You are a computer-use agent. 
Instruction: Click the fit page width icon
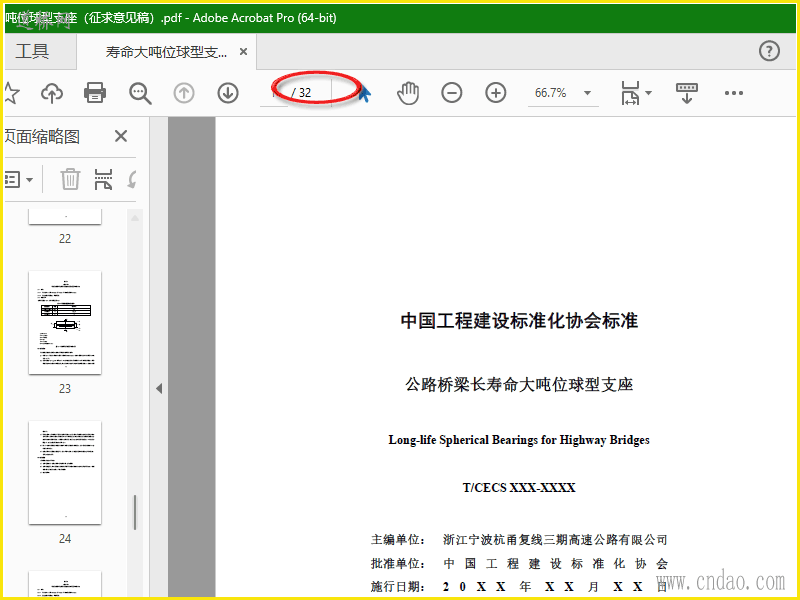630,93
